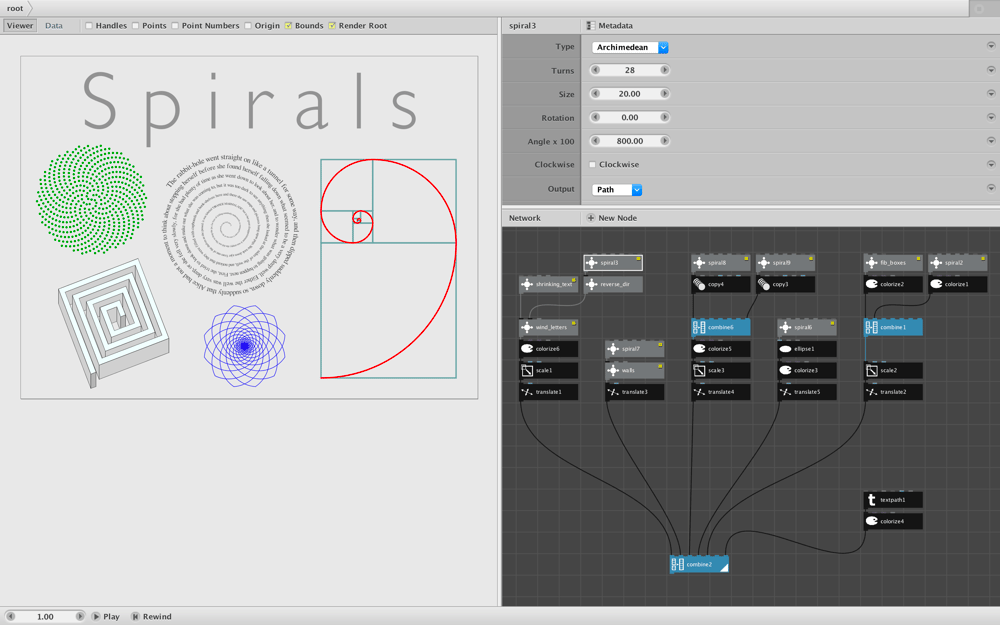Toggle the Point Numbers checkbox
This screenshot has width=1000, height=625.
[x=175, y=26]
